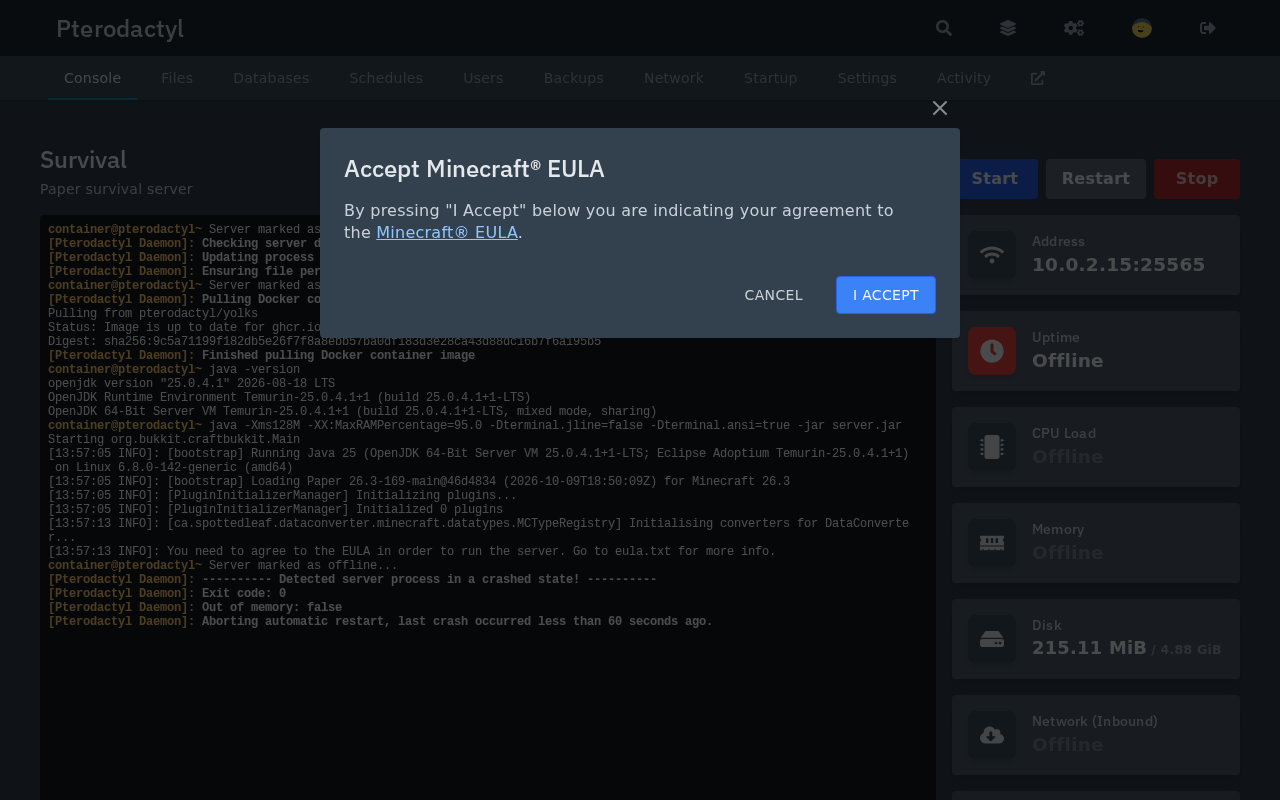This screenshot has height=800, width=1280.
Task: Click the CPU Load chip icon
Action: coord(992,447)
